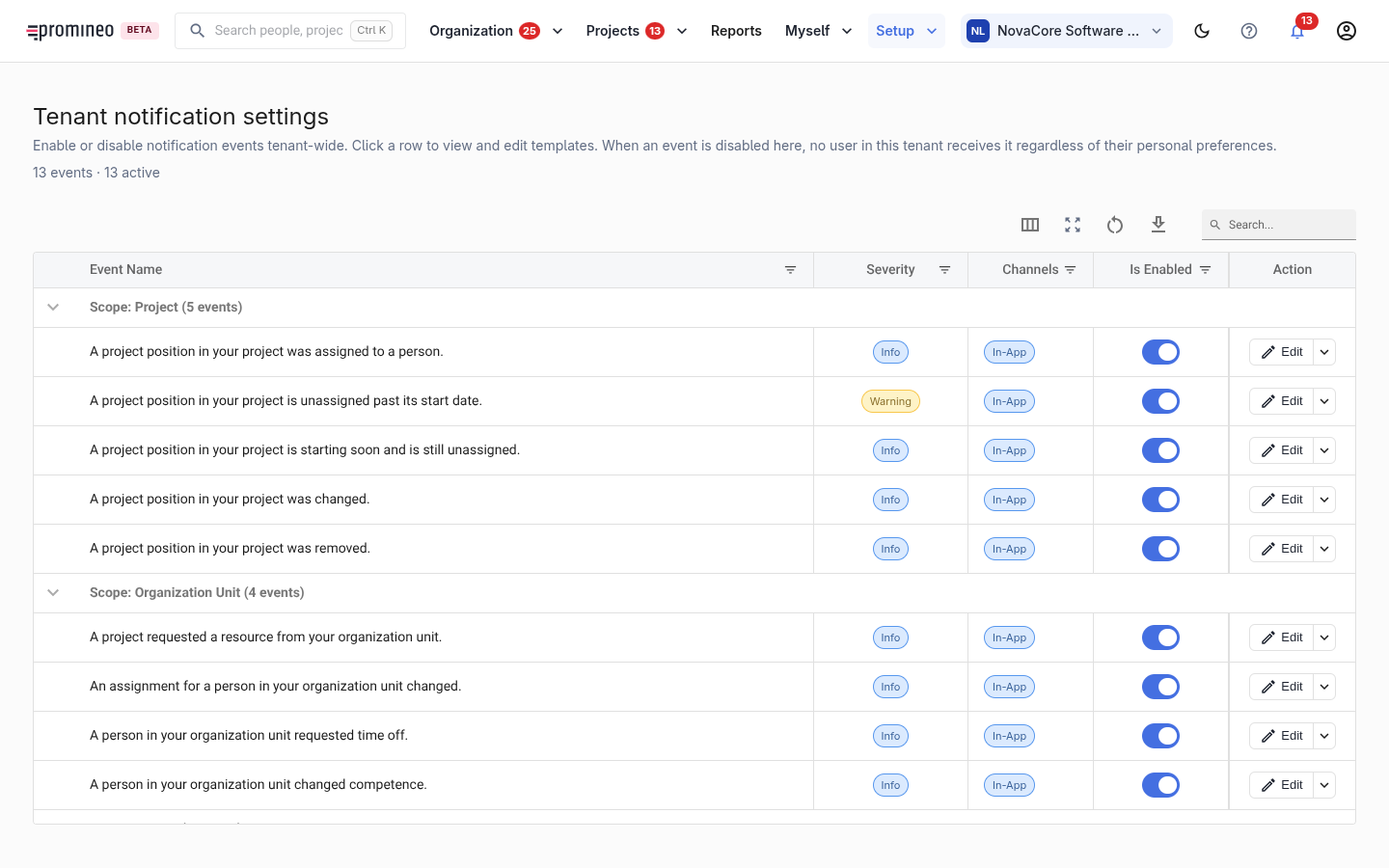Open Edit dropdown arrow for 'requested a resource'
1389x868 pixels.
(x=1324, y=637)
